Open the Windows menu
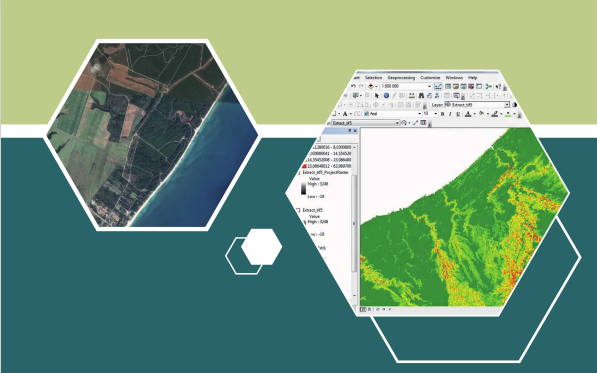This screenshot has width=597, height=373. click(x=454, y=78)
